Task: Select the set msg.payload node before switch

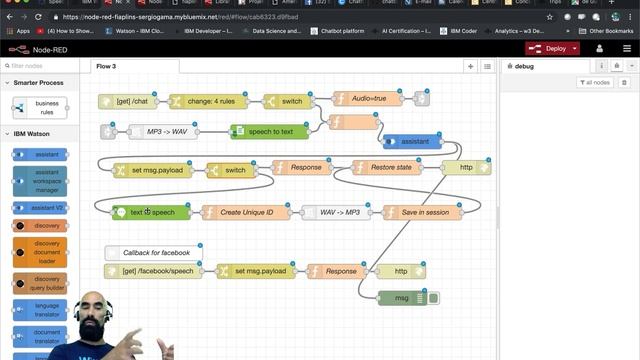Action: [152, 170]
